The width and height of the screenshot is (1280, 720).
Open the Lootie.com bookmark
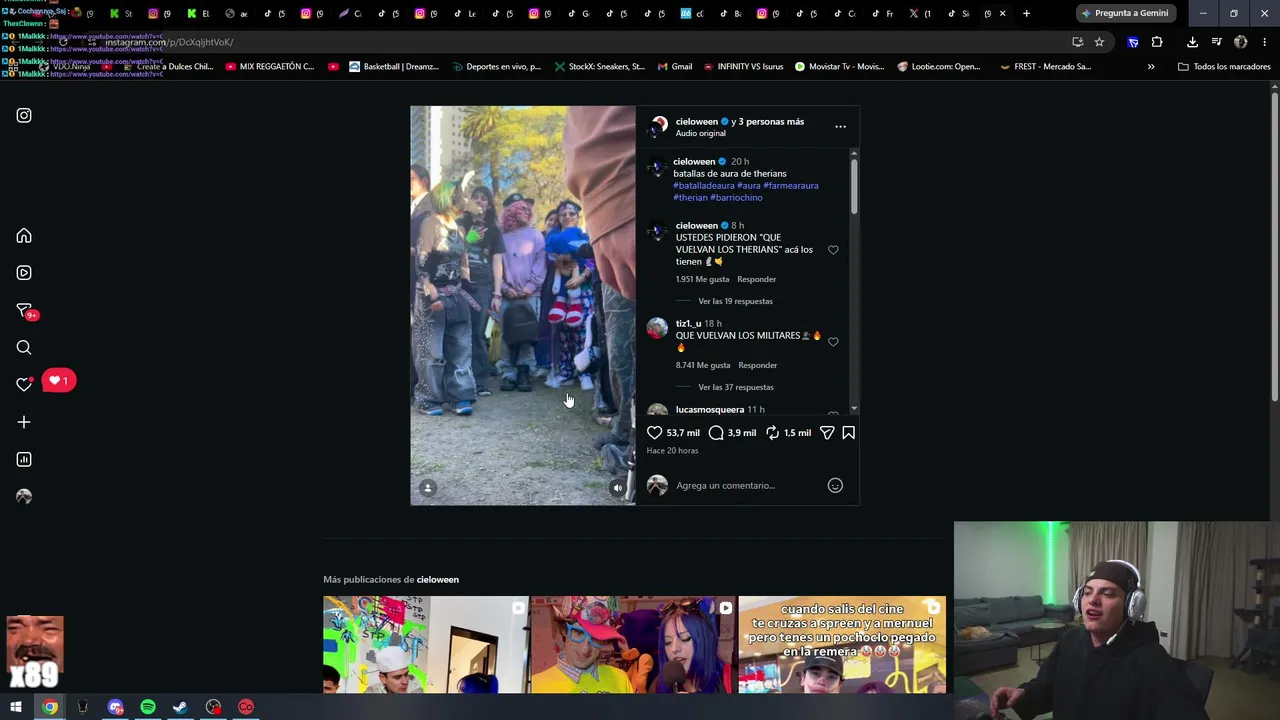click(x=939, y=67)
